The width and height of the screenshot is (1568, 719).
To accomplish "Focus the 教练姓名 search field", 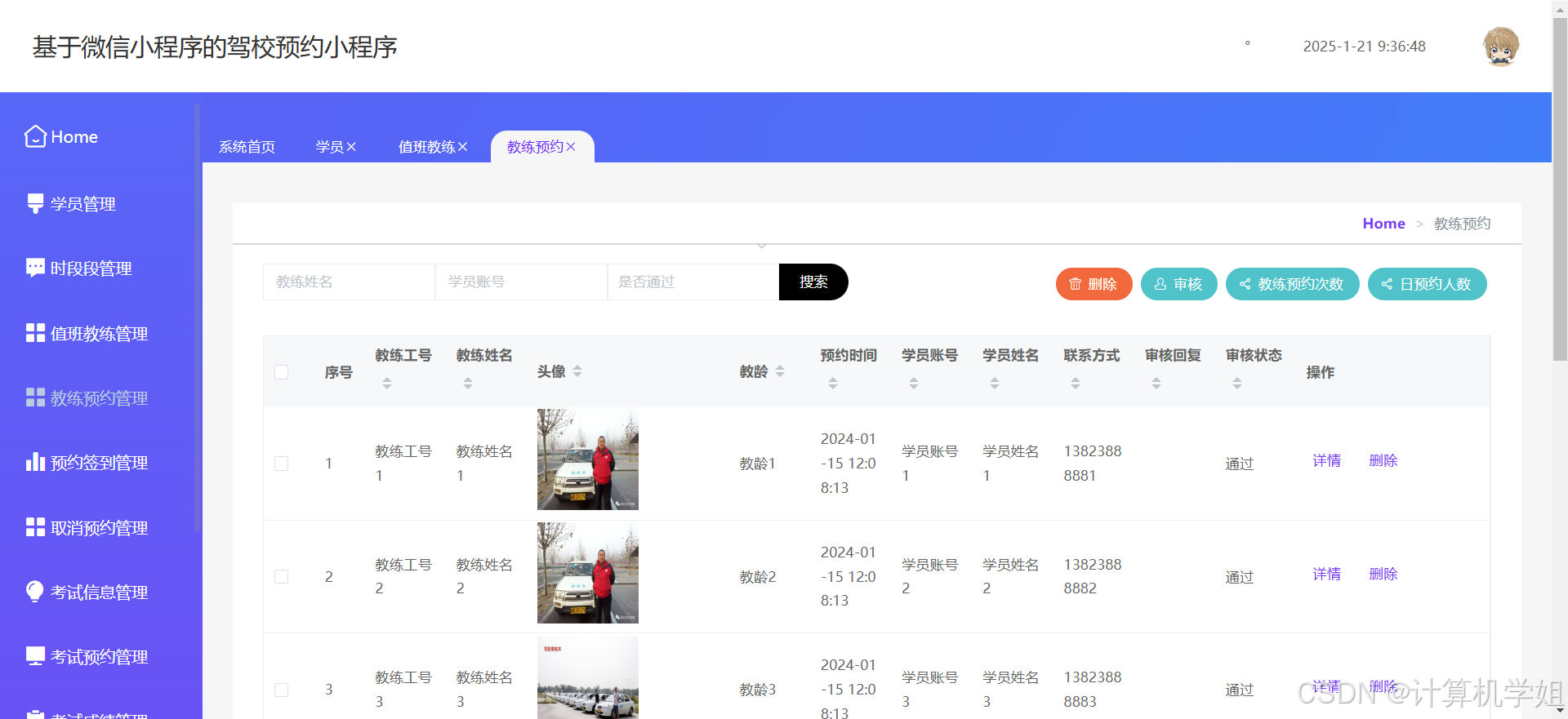I will (x=349, y=282).
